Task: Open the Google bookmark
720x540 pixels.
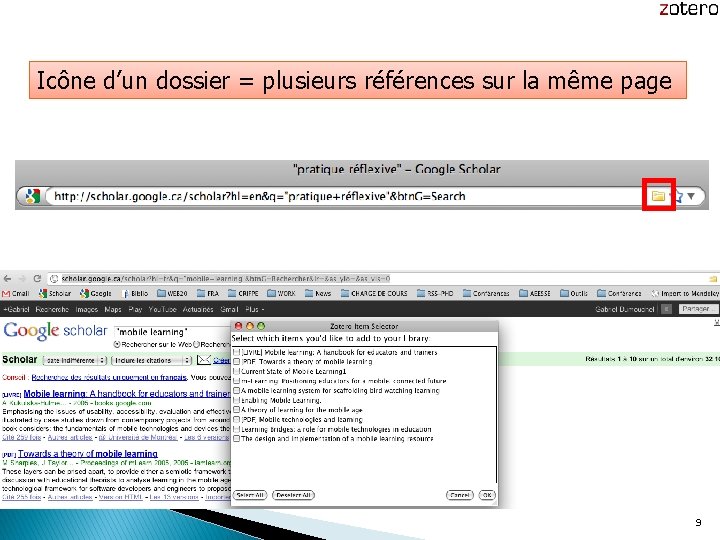Action: pyautogui.click(x=96, y=293)
